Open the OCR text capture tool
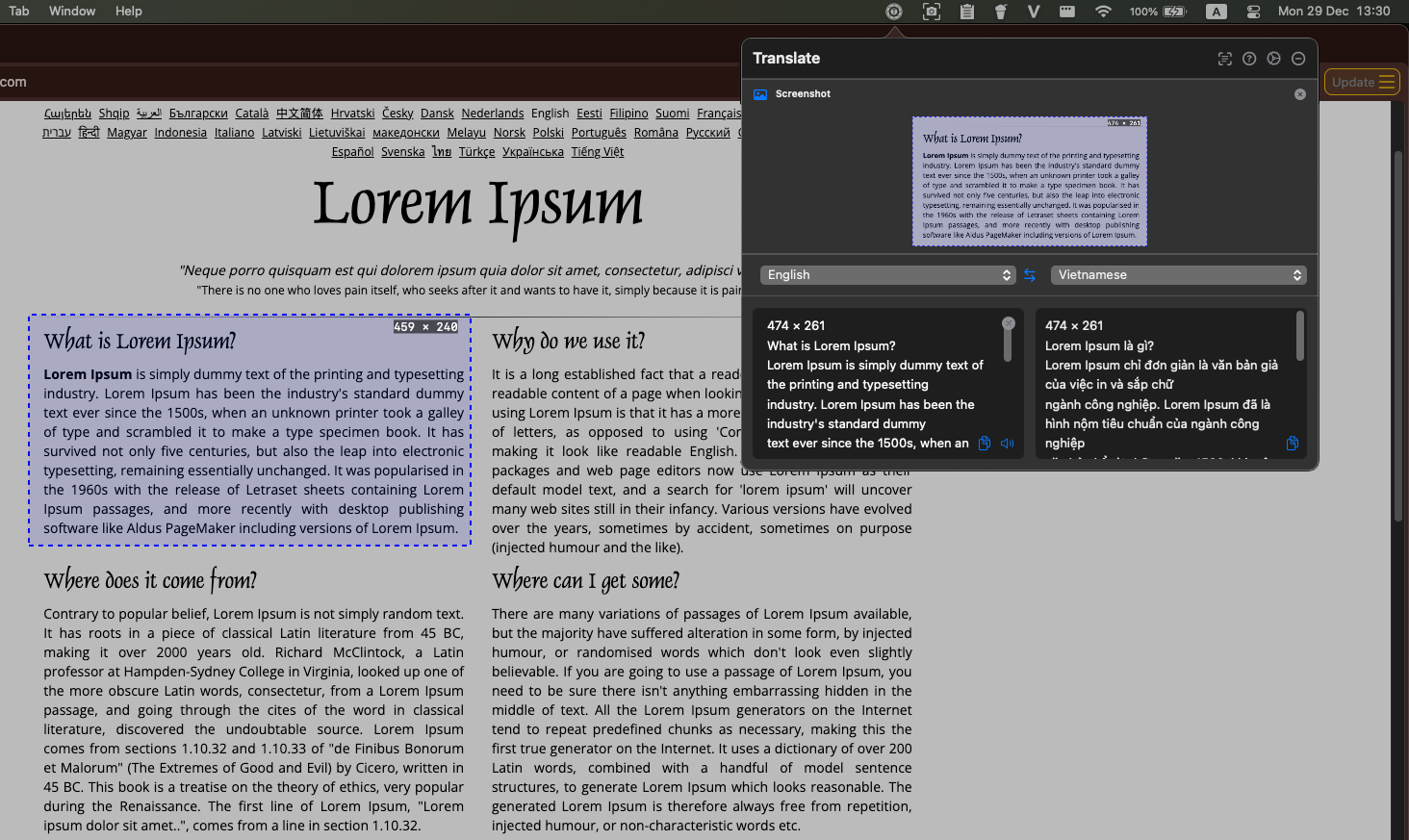Screen dimensions: 1409x840 pos(1224,59)
